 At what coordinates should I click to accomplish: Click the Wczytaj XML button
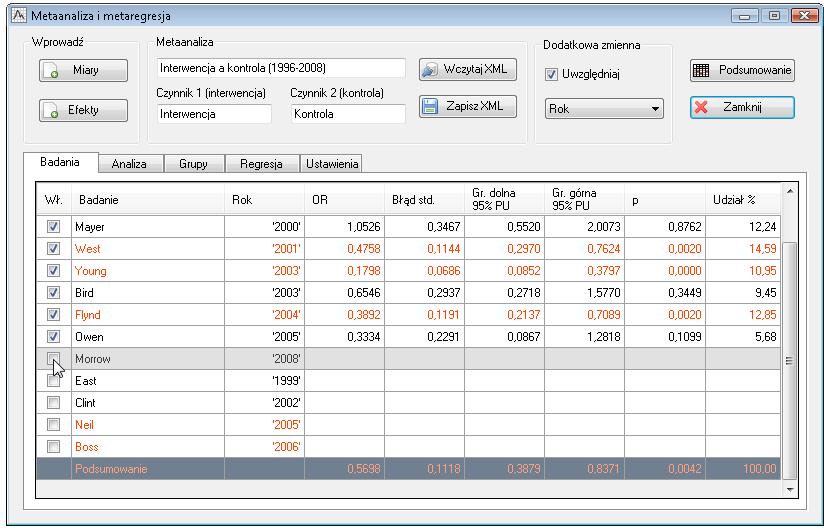coord(468,69)
